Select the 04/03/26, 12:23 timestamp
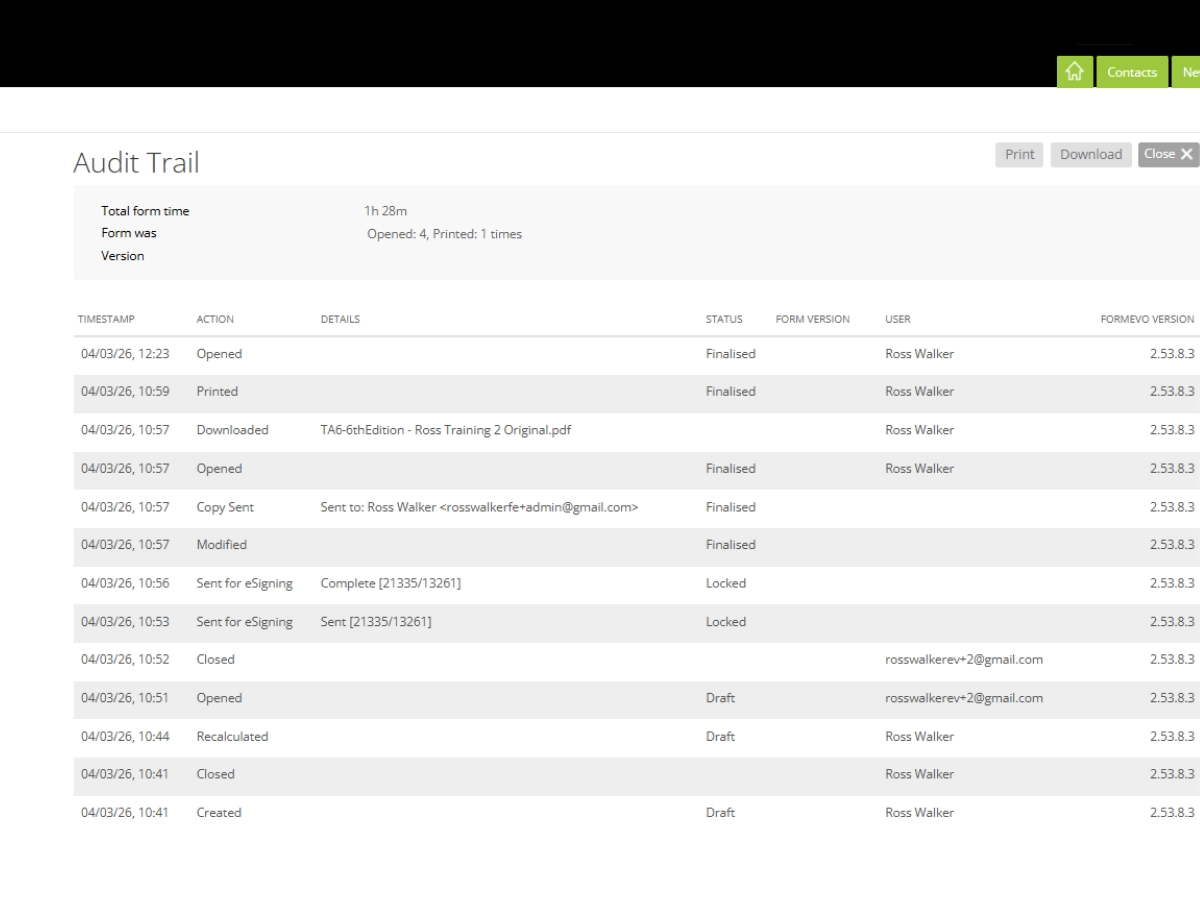 125,354
